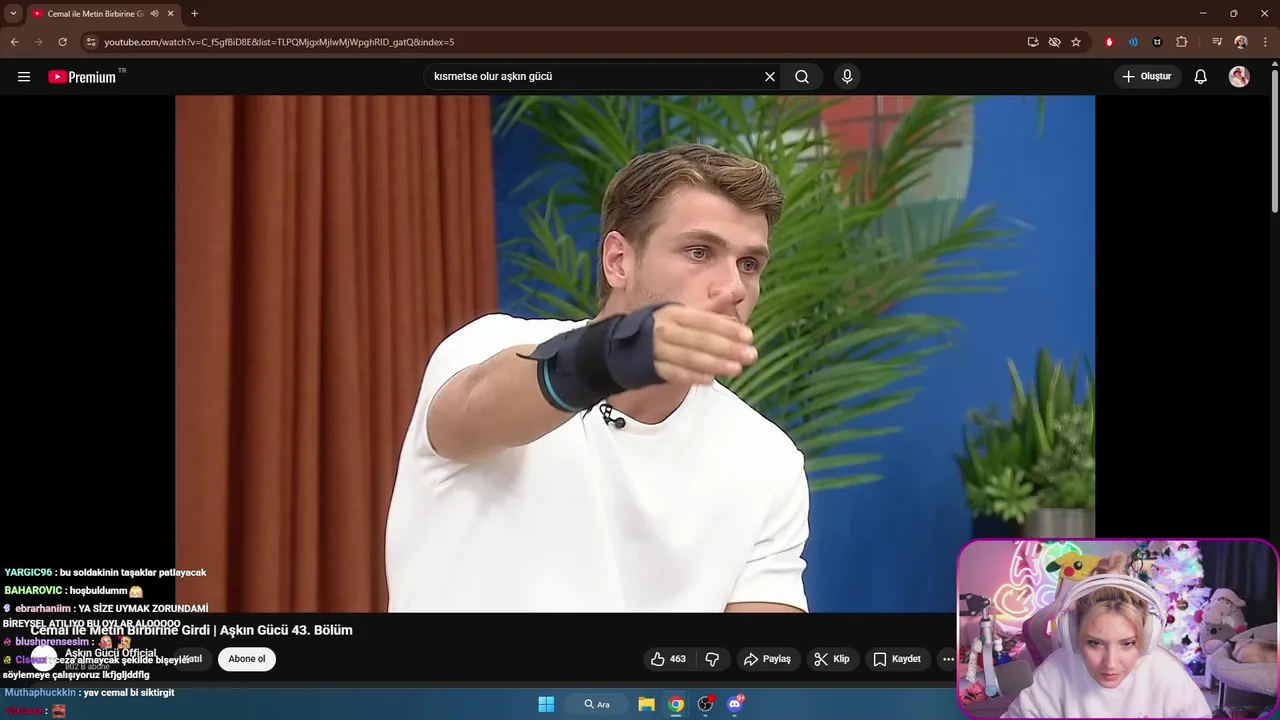Screen dimensions: 1280x720
Task: Start voice search with microphone
Action: click(x=847, y=77)
